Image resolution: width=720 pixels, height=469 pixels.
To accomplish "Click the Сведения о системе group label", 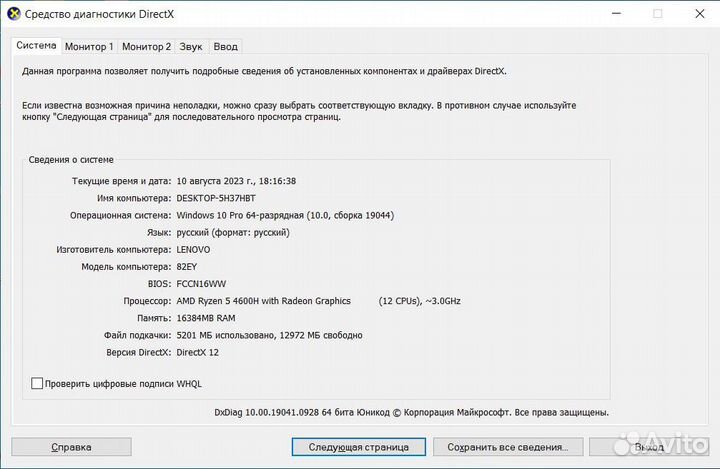I will pyautogui.click(x=71, y=160).
